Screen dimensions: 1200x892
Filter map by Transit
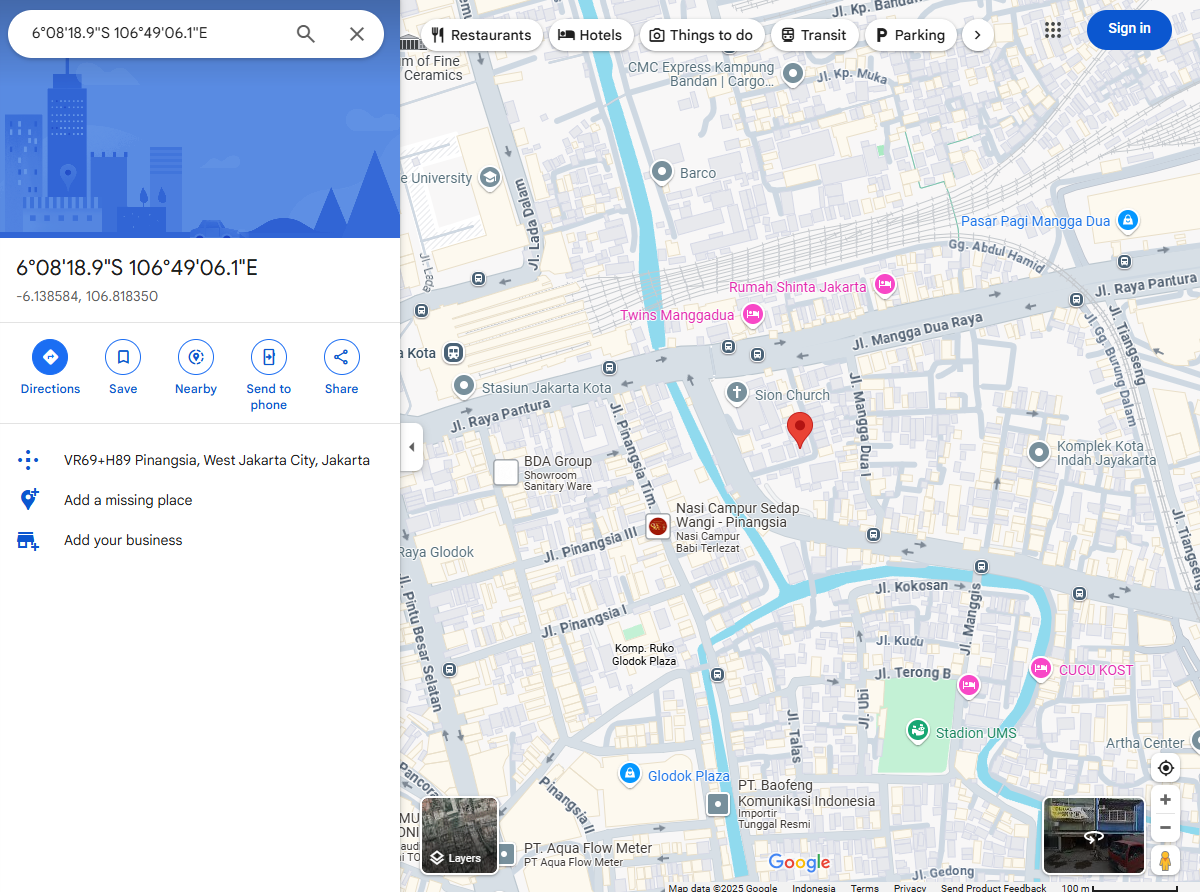(x=813, y=35)
